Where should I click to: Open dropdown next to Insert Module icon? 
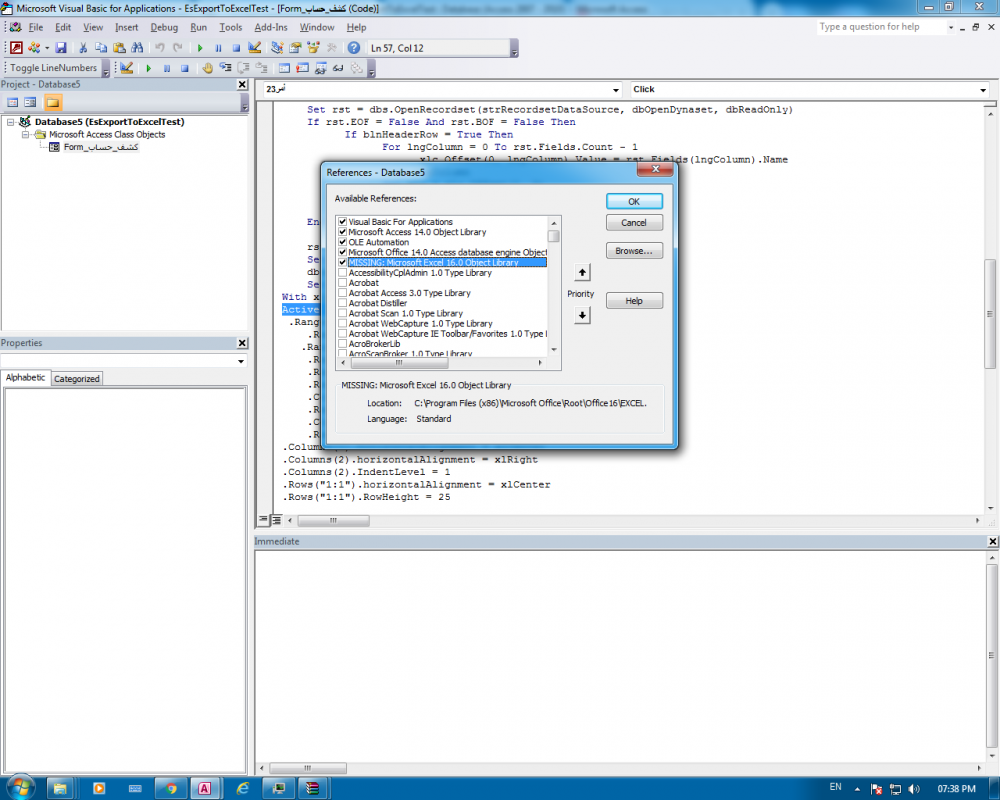coord(47,48)
